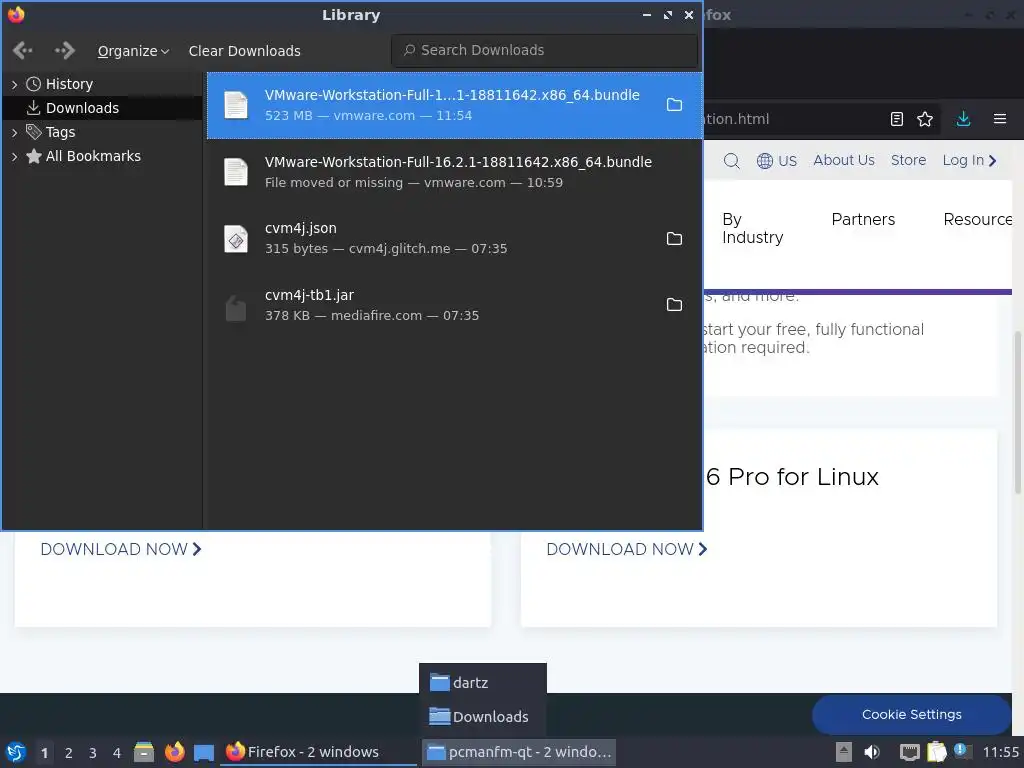Click Firefox - 2 windows taskbar group

pos(317,752)
